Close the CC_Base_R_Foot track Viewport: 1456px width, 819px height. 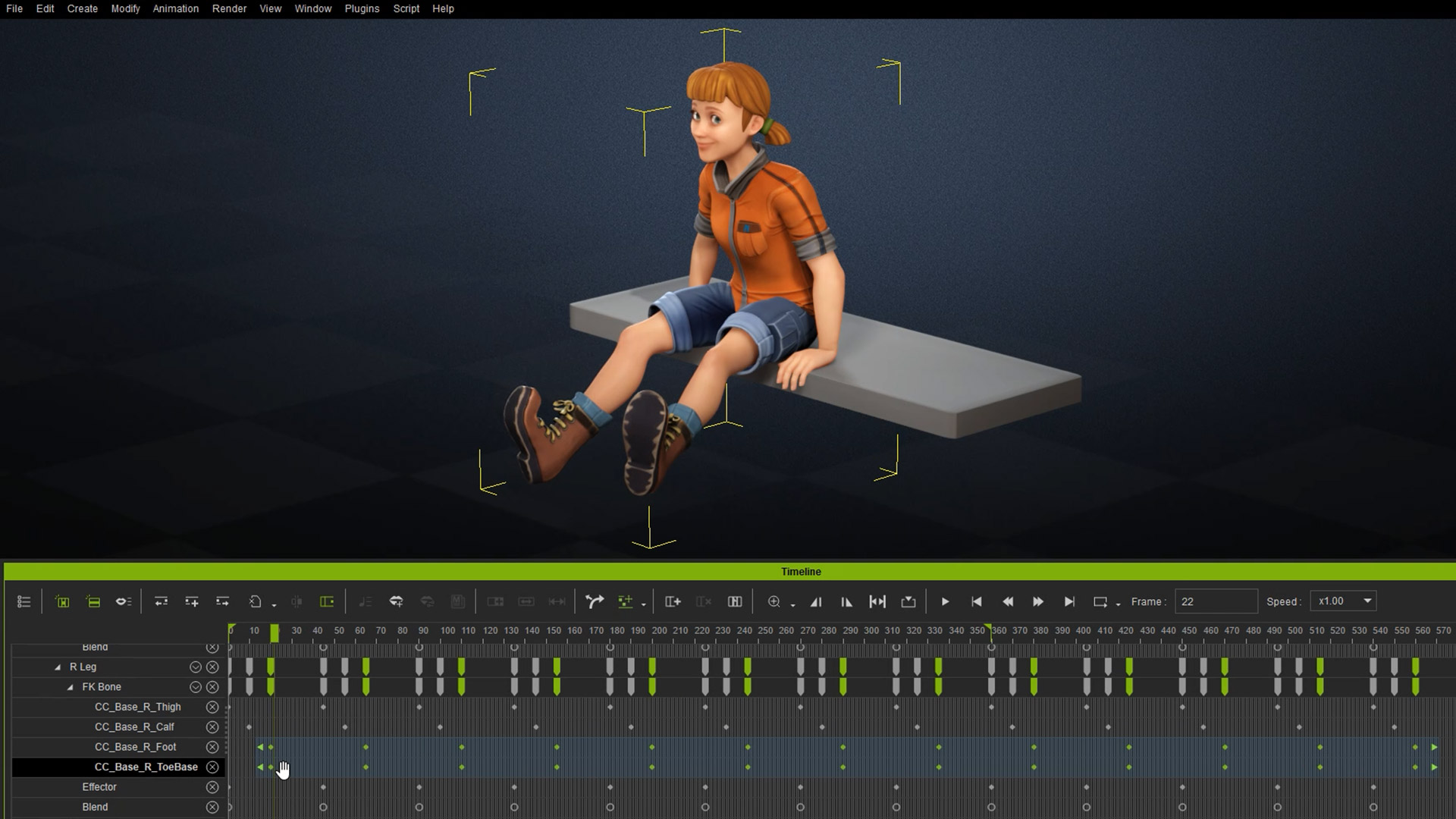pyautogui.click(x=212, y=747)
